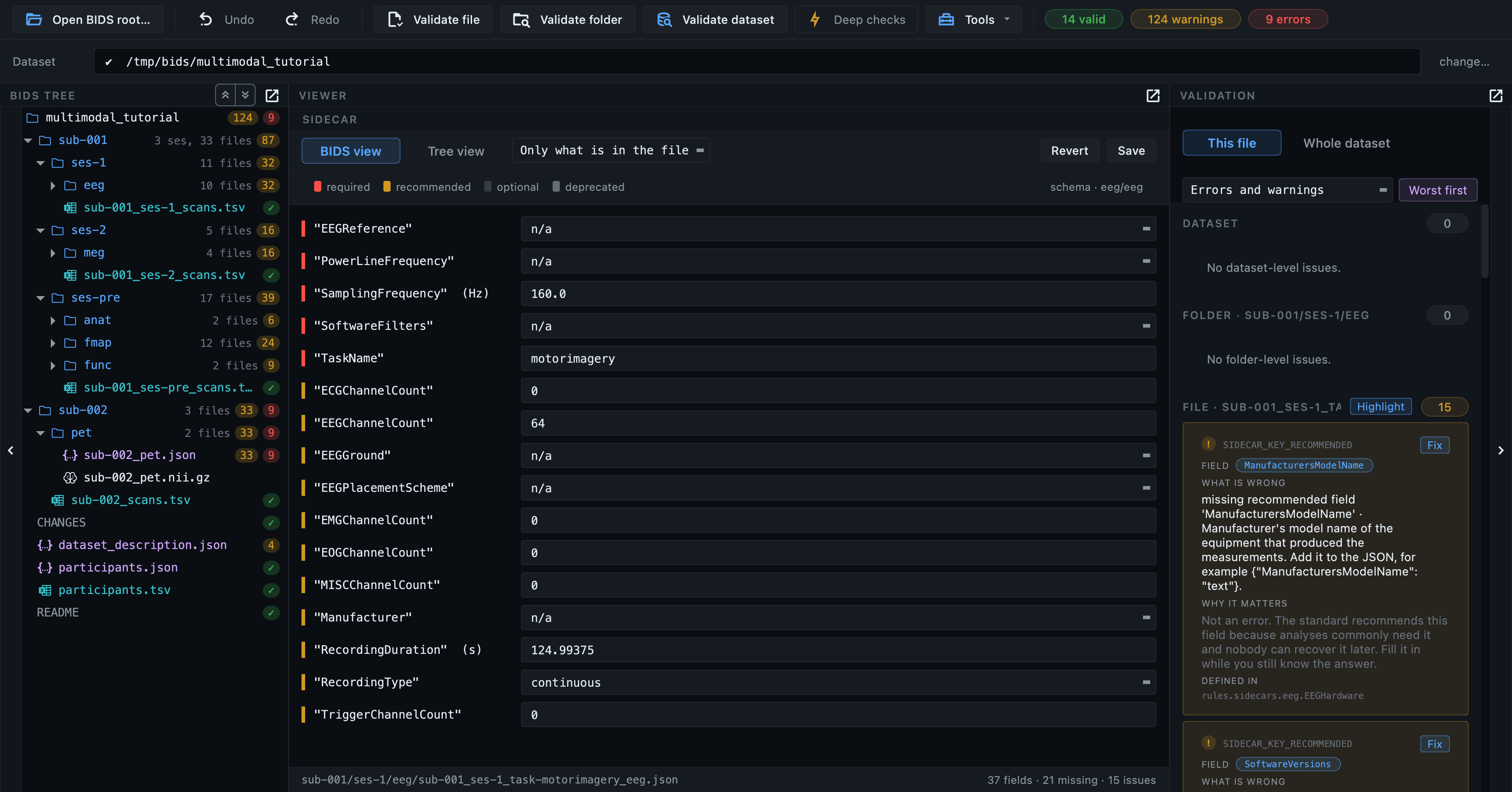
Task: Collapse the sub-001 folder
Action: pos(27,140)
